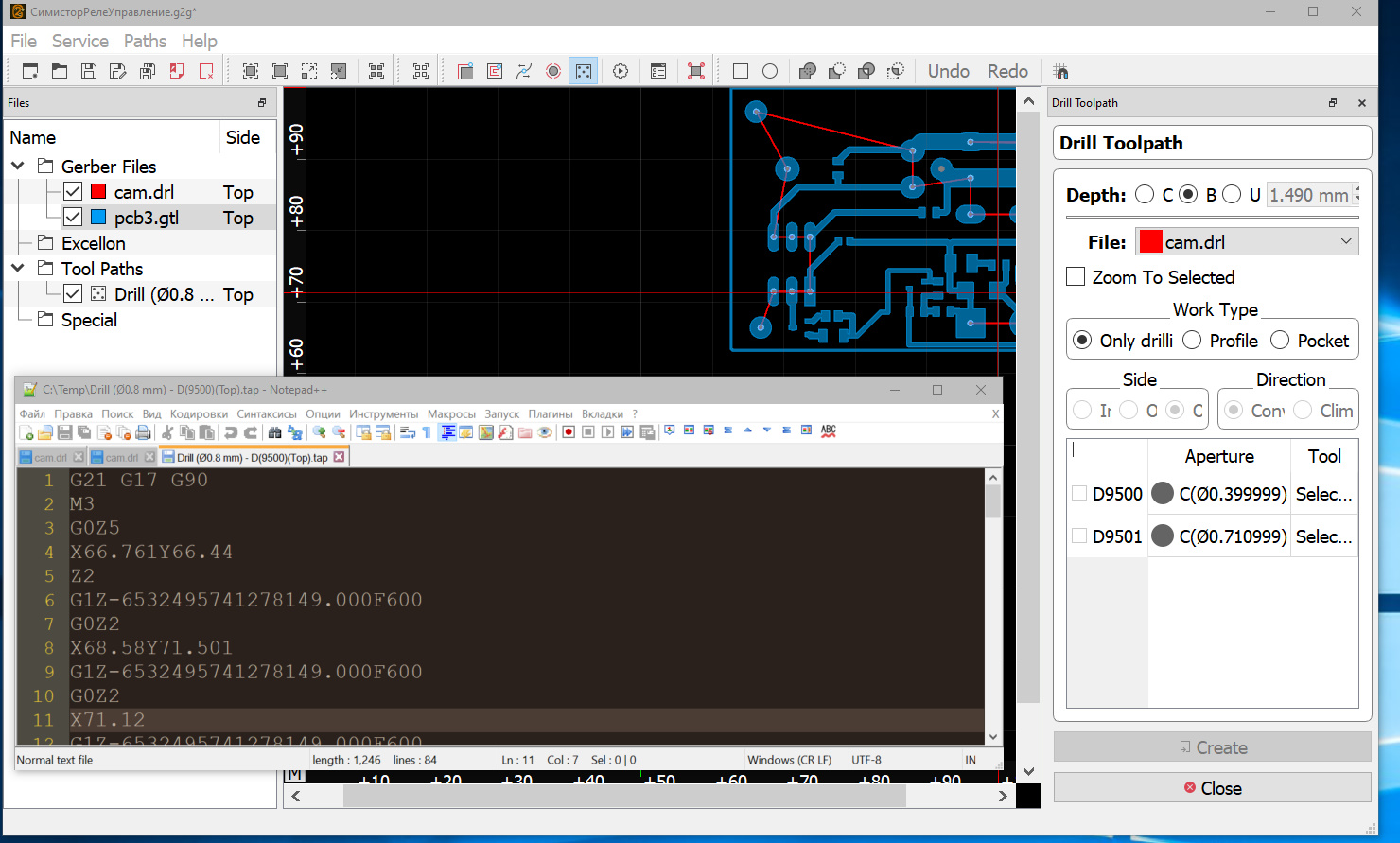This screenshot has width=1400, height=843.
Task: Collapse the Tool Paths tree node
Action: pyautogui.click(x=18, y=269)
